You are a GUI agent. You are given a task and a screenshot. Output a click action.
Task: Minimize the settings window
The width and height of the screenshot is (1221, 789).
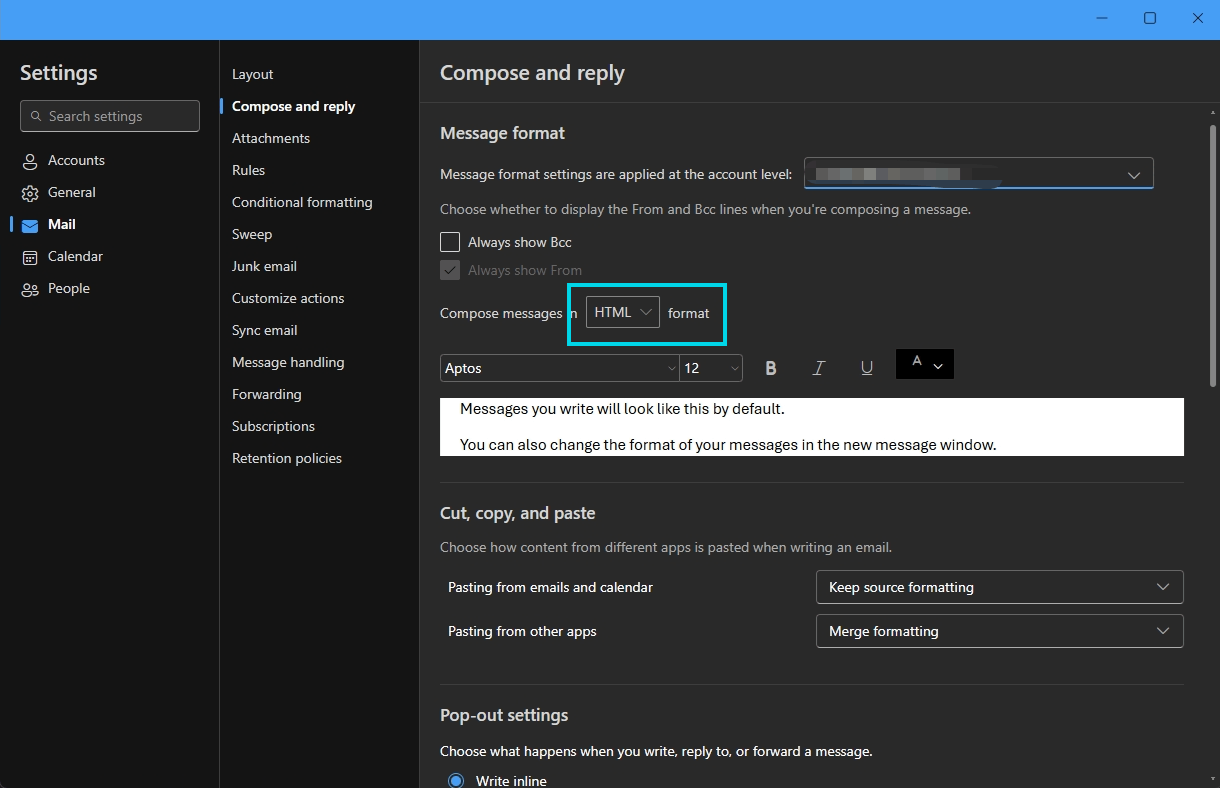click(1102, 18)
